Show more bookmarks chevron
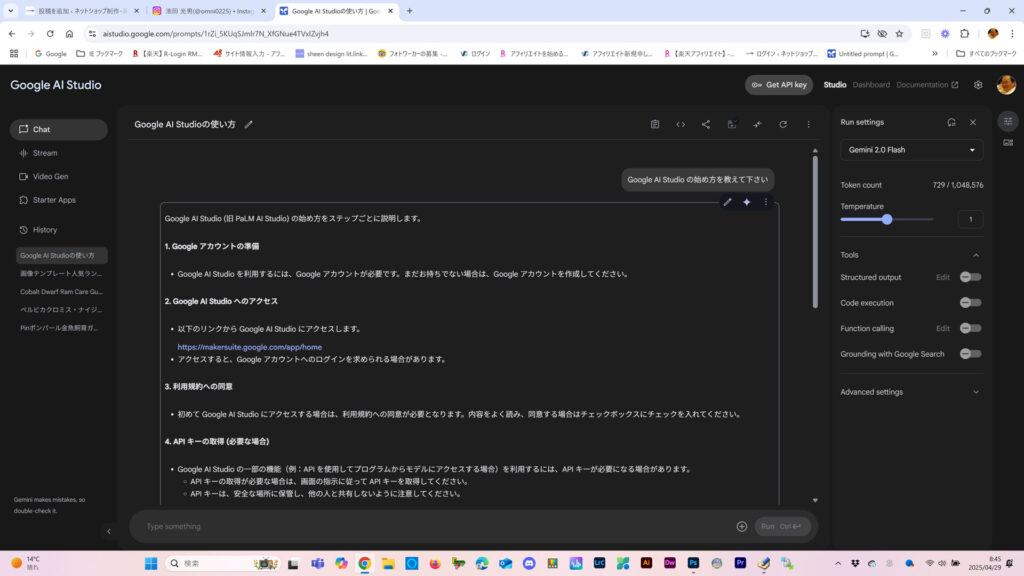 point(935,54)
